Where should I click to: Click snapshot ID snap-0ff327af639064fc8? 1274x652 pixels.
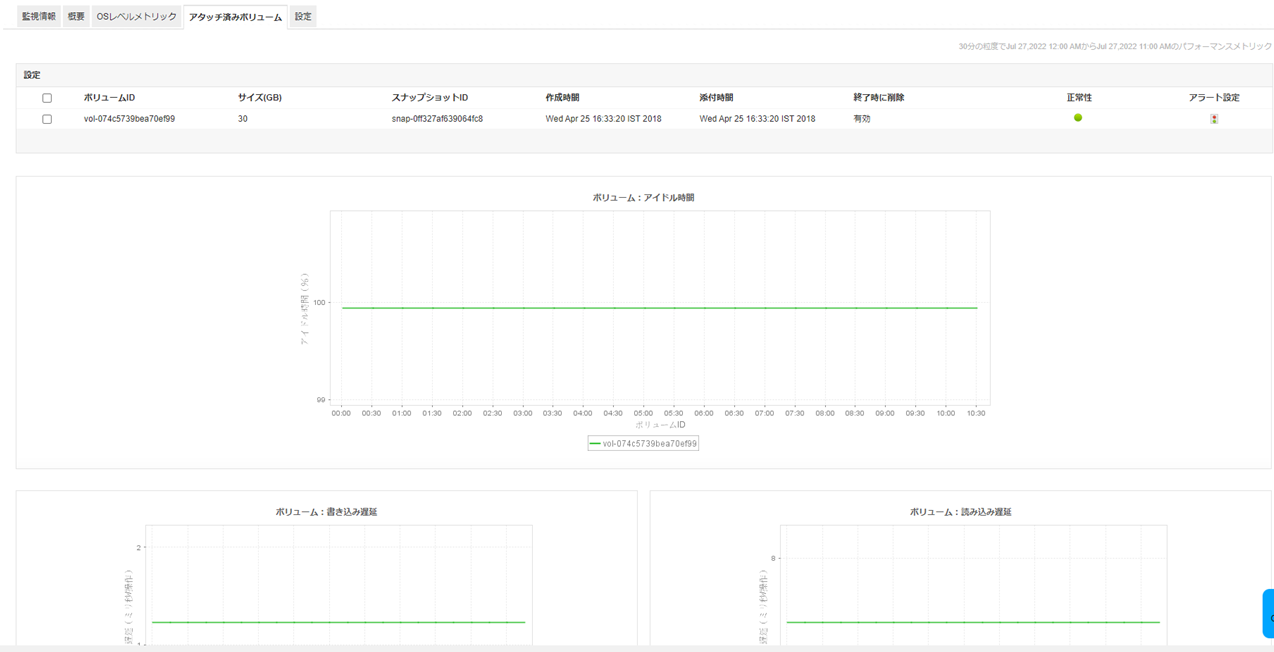[x=437, y=119]
